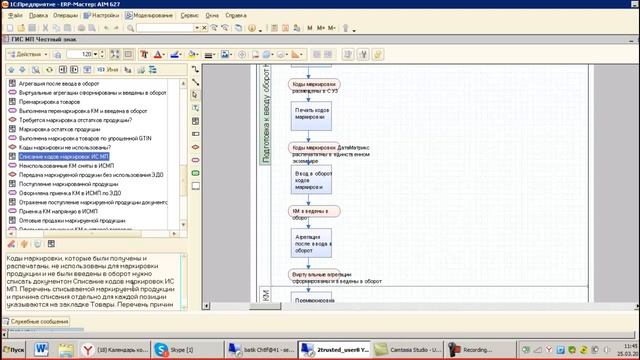Click the help question icon in main toolbar

pos(252,28)
